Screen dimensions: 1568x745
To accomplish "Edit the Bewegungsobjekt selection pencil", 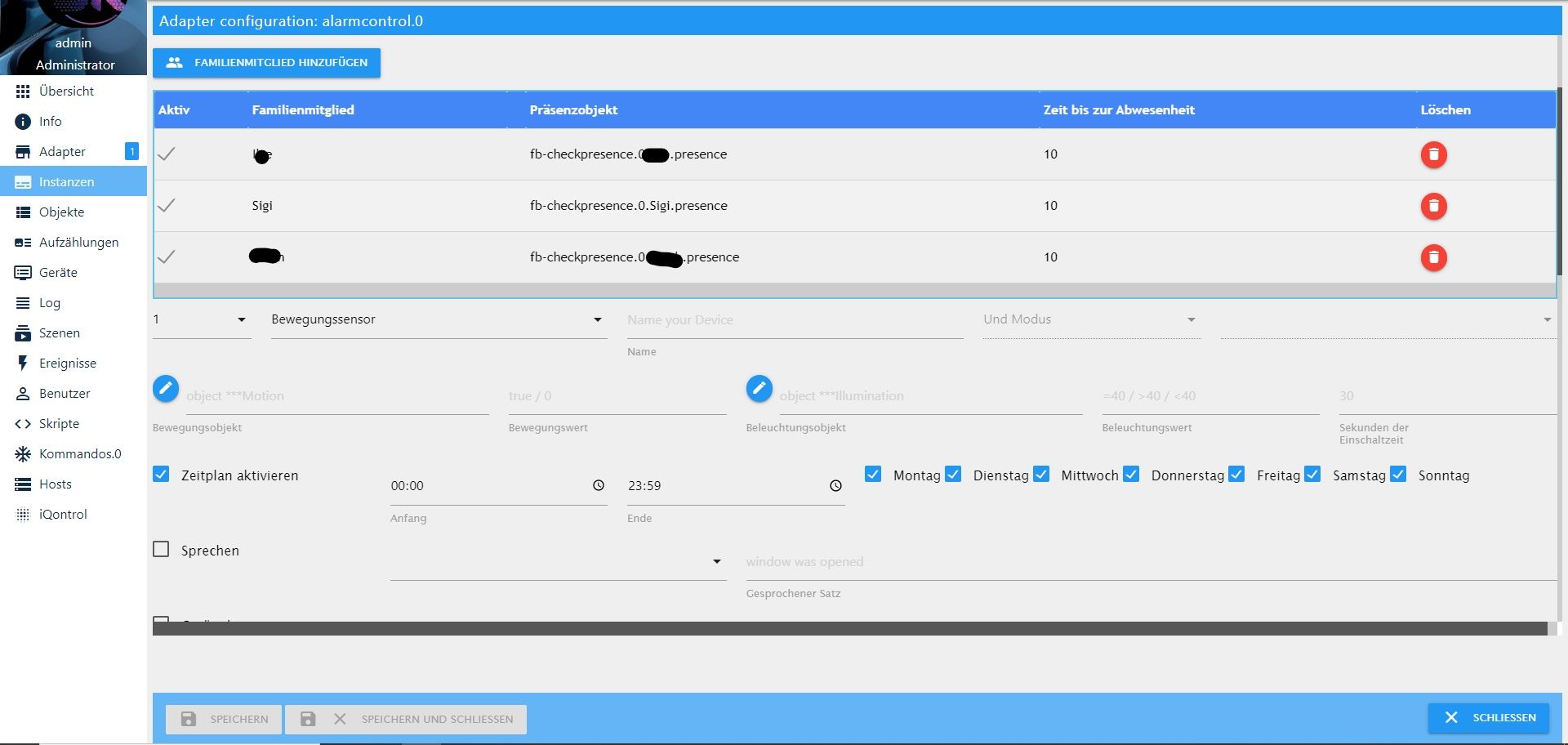I will tap(166, 389).
